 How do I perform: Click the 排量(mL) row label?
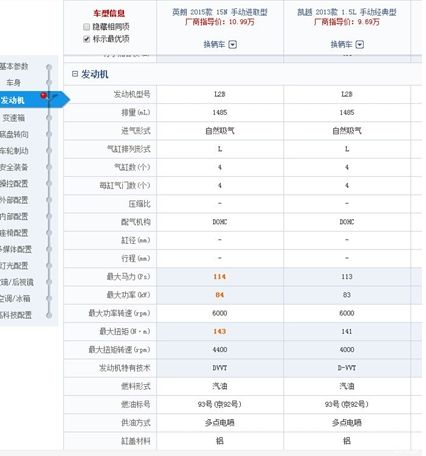(x=136, y=113)
